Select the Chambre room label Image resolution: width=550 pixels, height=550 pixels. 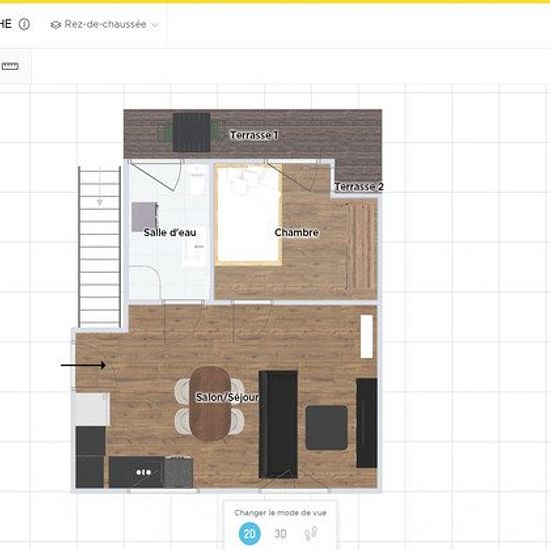click(x=296, y=232)
